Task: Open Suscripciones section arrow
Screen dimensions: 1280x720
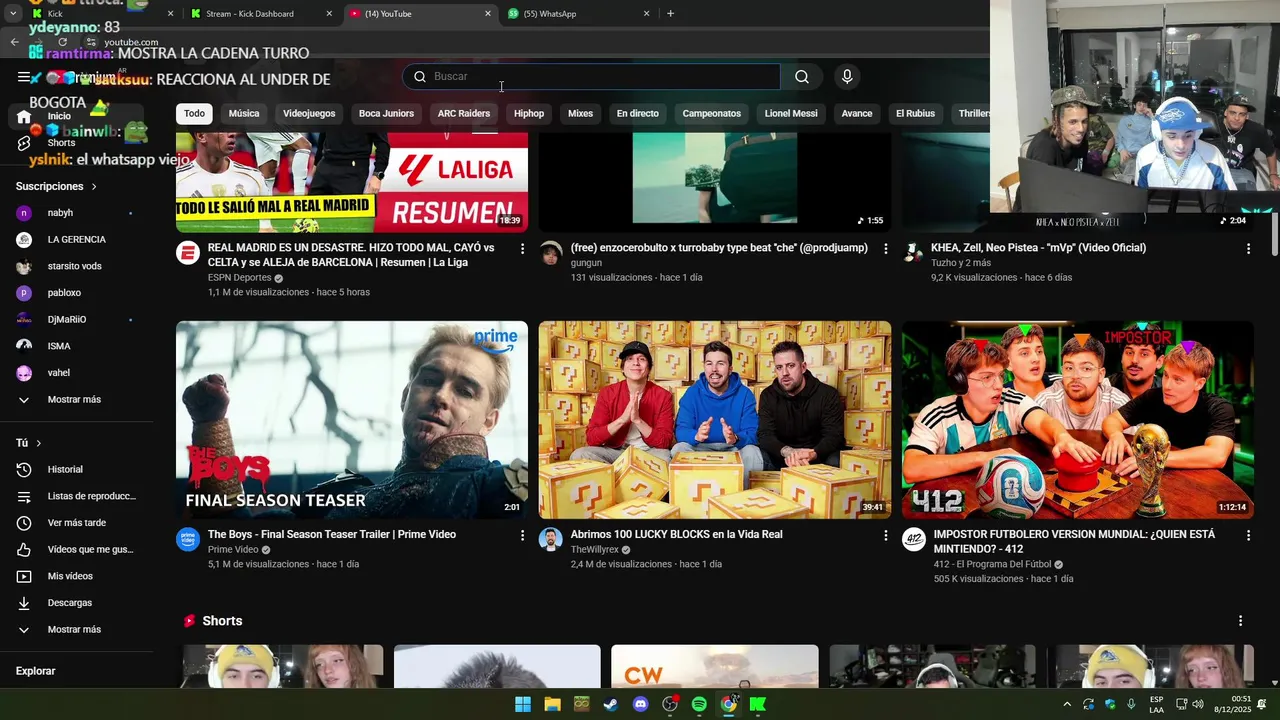Action: point(94,187)
